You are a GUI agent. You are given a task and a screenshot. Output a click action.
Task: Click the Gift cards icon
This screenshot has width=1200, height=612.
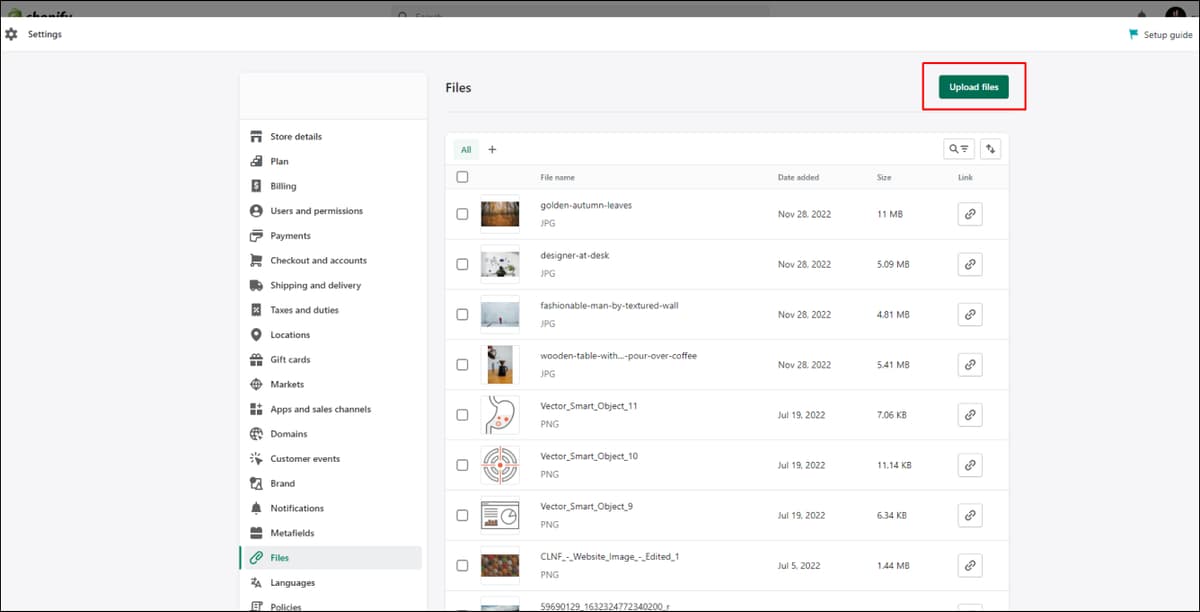click(x=256, y=359)
